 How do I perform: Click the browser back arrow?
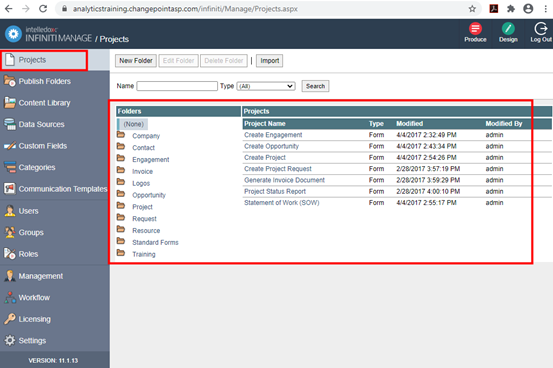[x=8, y=8]
